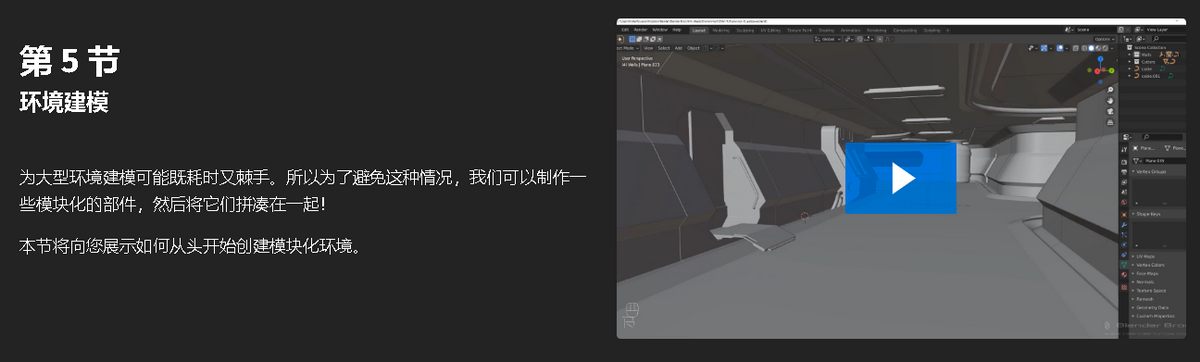This screenshot has height=362, width=1200.
Task: Select the cable object in outliner
Action: [x=1146, y=69]
